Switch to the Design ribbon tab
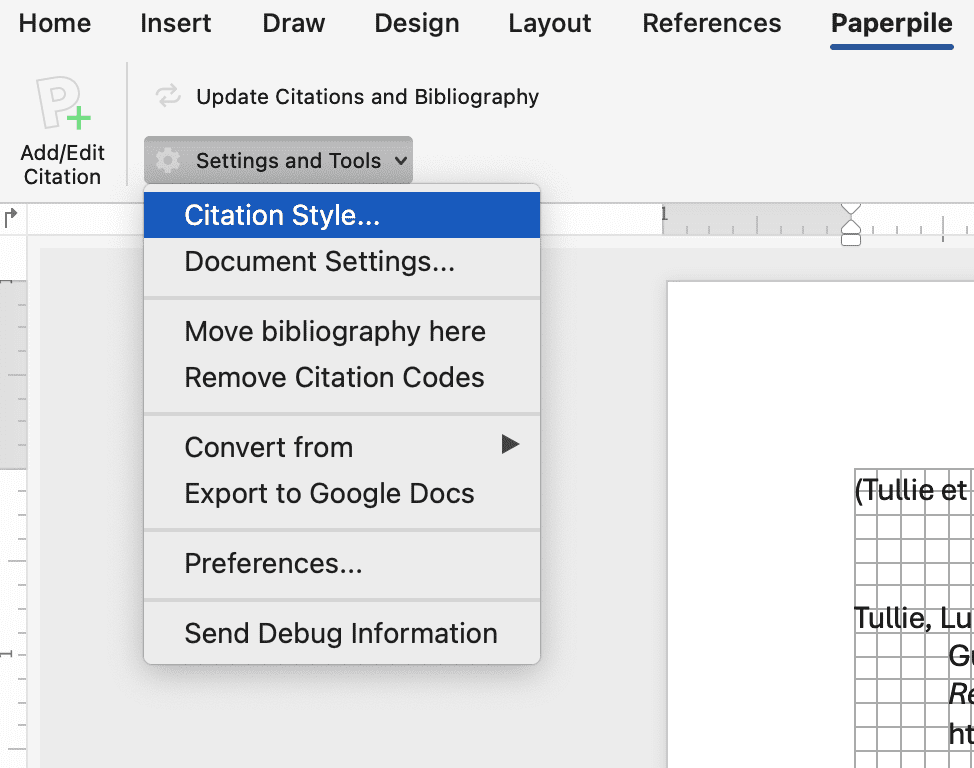The height and width of the screenshot is (768, 974). click(416, 24)
